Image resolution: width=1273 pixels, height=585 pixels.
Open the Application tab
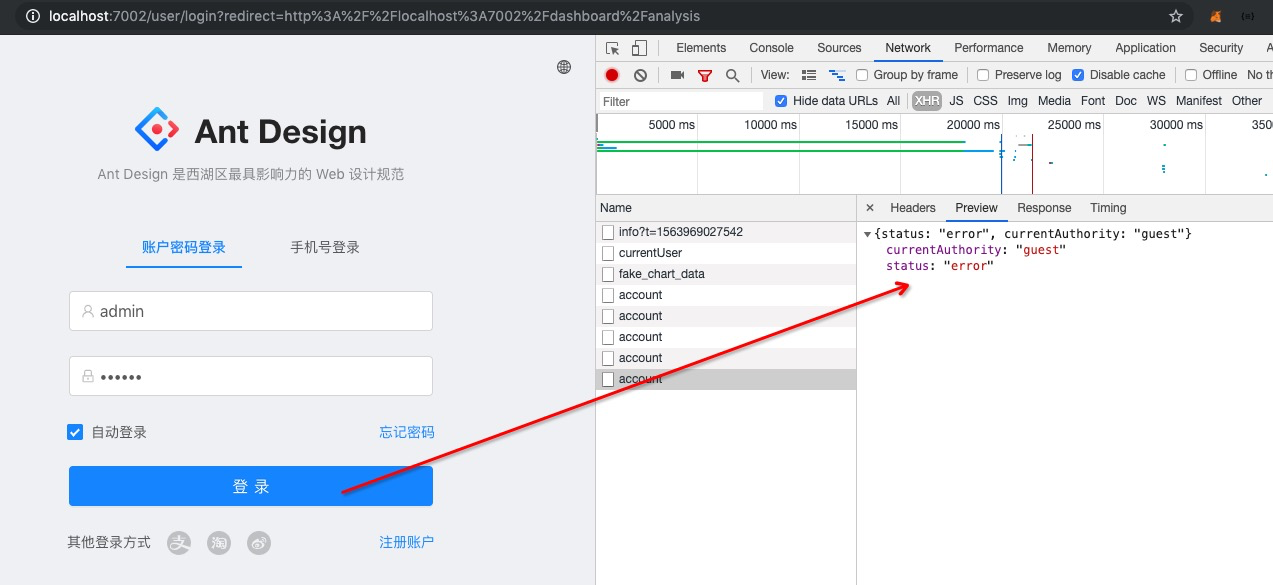(x=1145, y=48)
